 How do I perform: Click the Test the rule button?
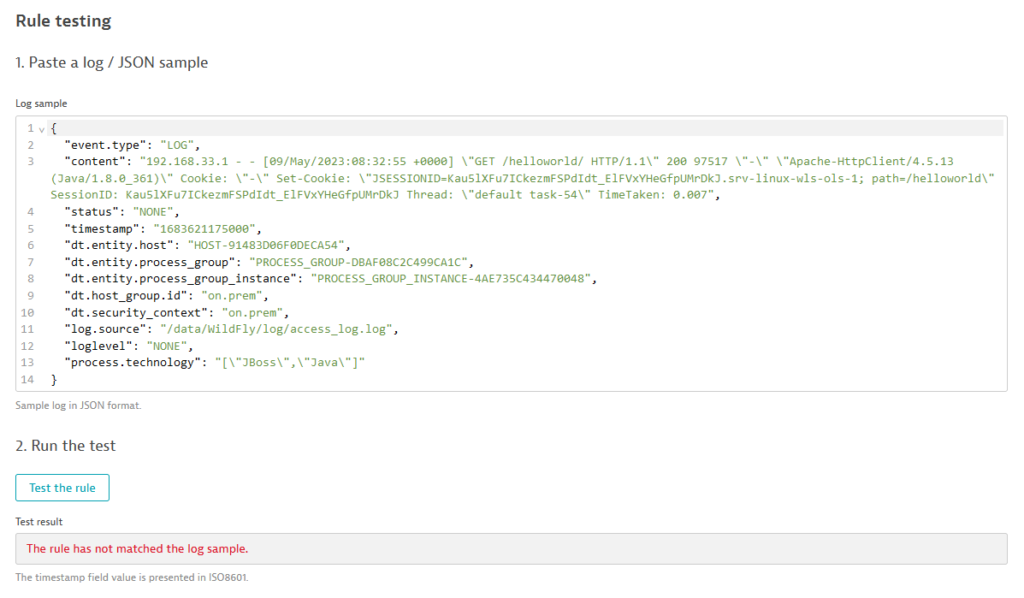62,488
